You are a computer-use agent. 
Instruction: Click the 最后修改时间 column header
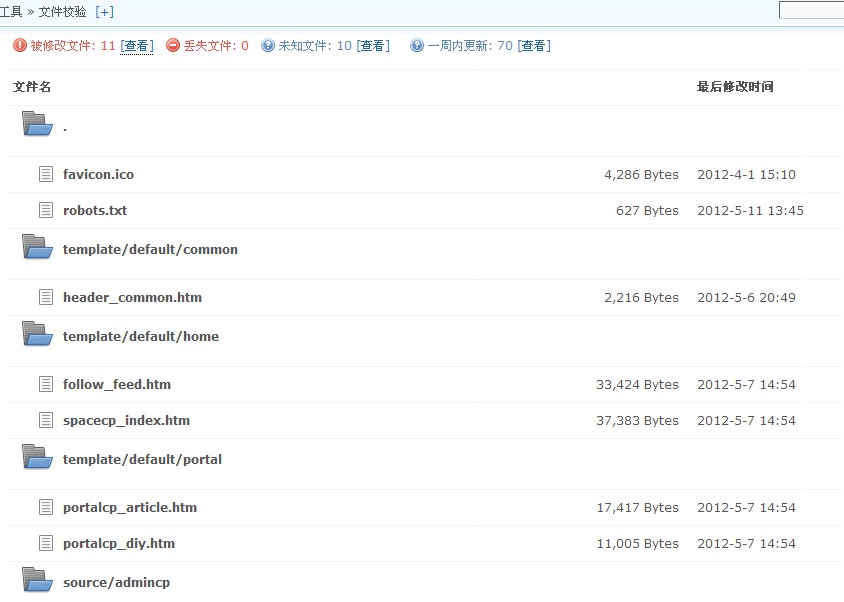(735, 87)
